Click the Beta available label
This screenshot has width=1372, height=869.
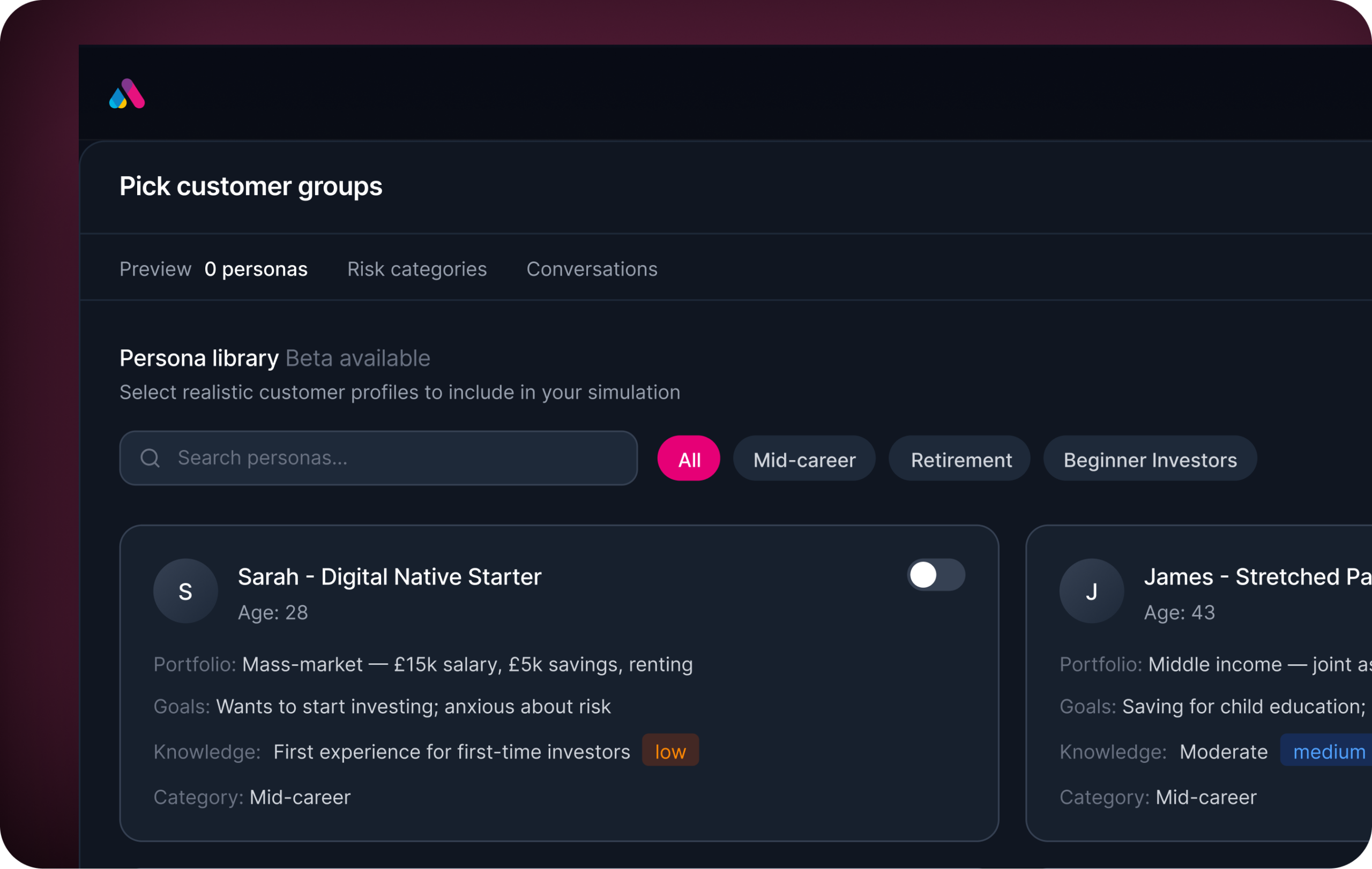pos(358,359)
